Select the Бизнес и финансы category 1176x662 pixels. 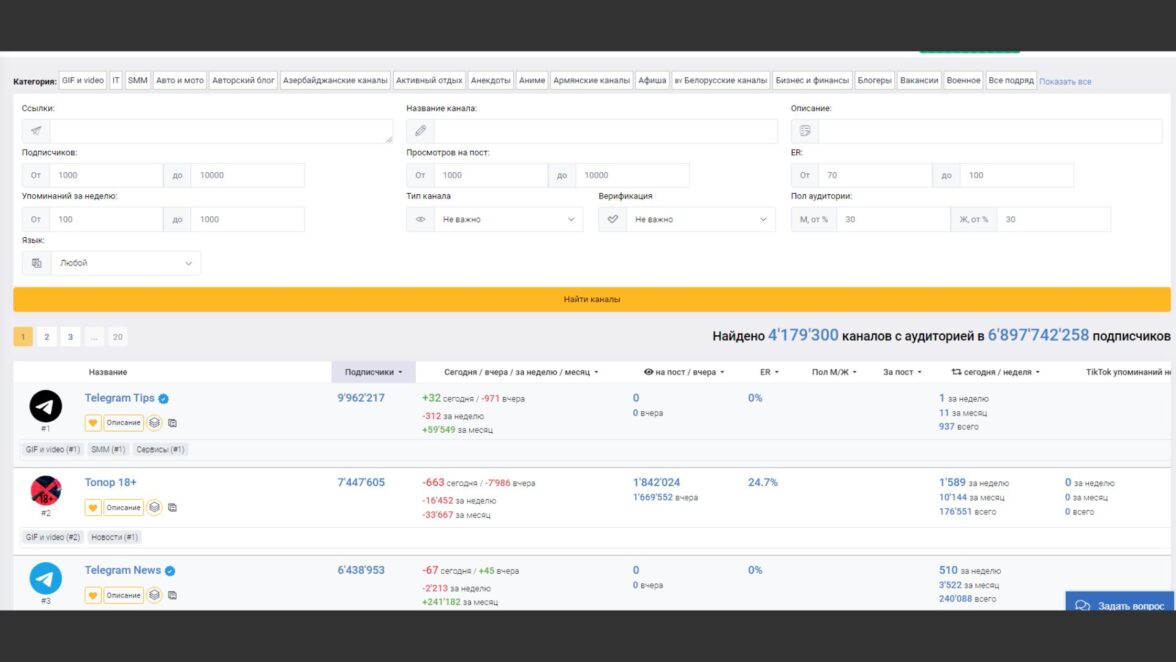[x=812, y=80]
